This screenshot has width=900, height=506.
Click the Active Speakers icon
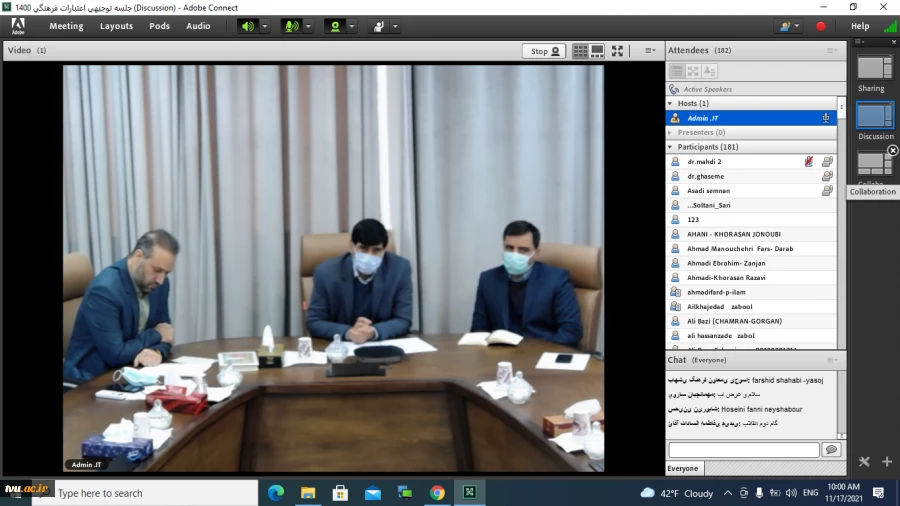point(674,89)
